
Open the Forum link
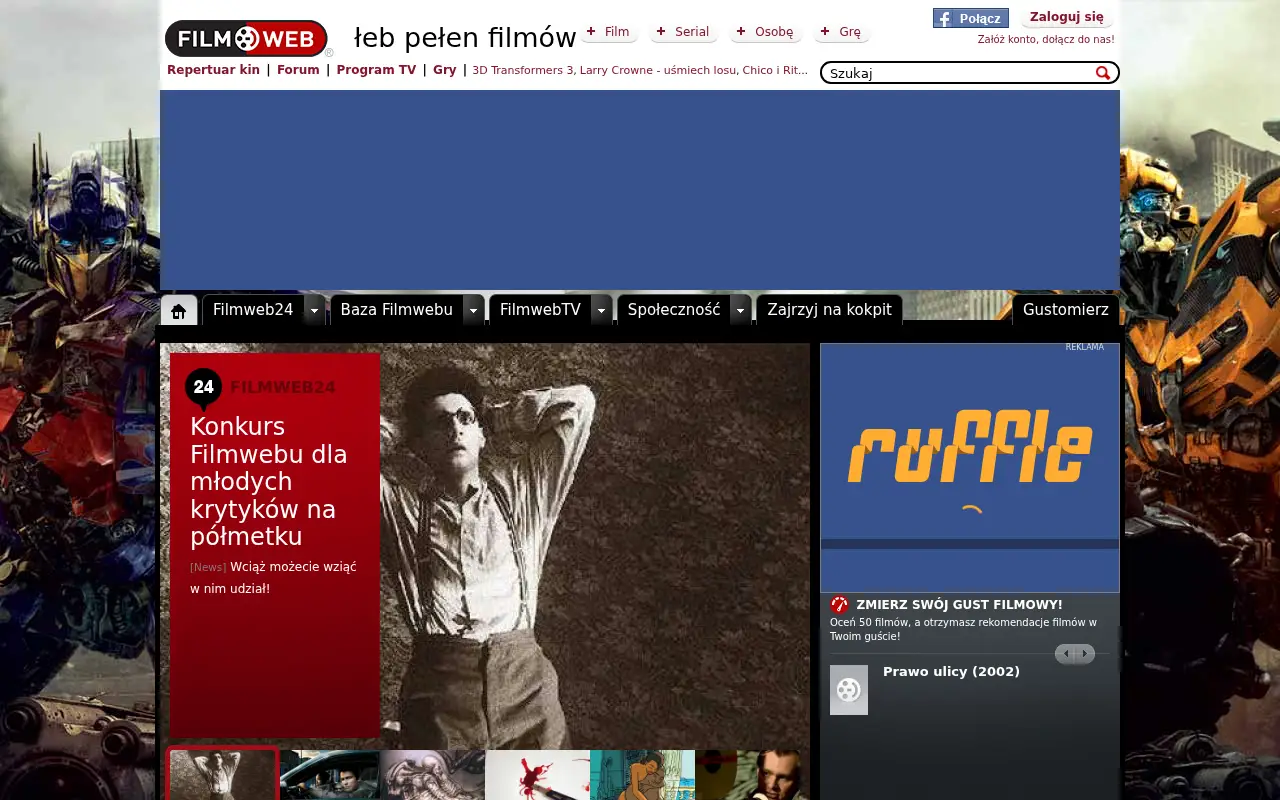click(298, 70)
